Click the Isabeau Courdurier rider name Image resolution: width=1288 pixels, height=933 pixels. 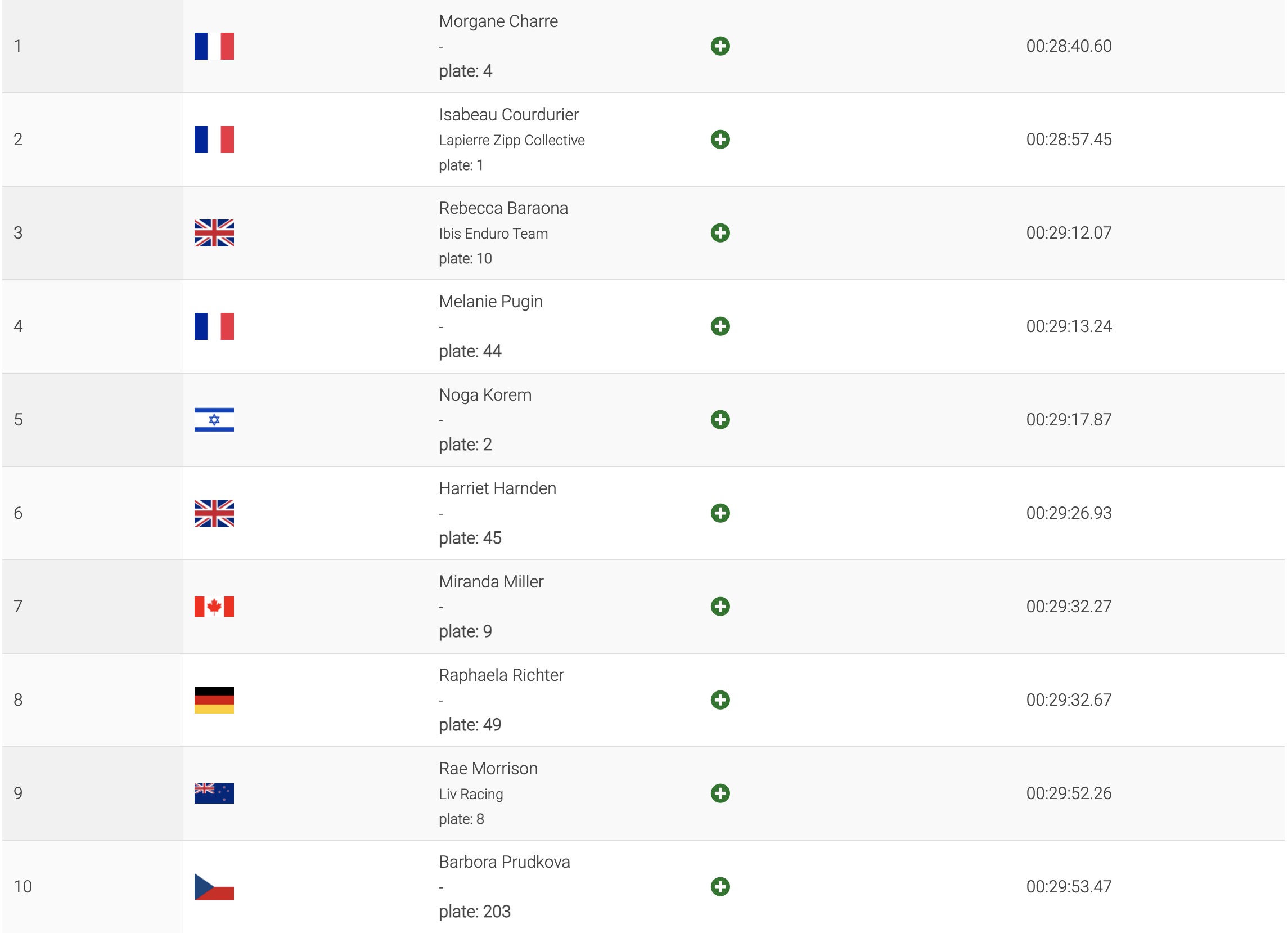click(508, 115)
